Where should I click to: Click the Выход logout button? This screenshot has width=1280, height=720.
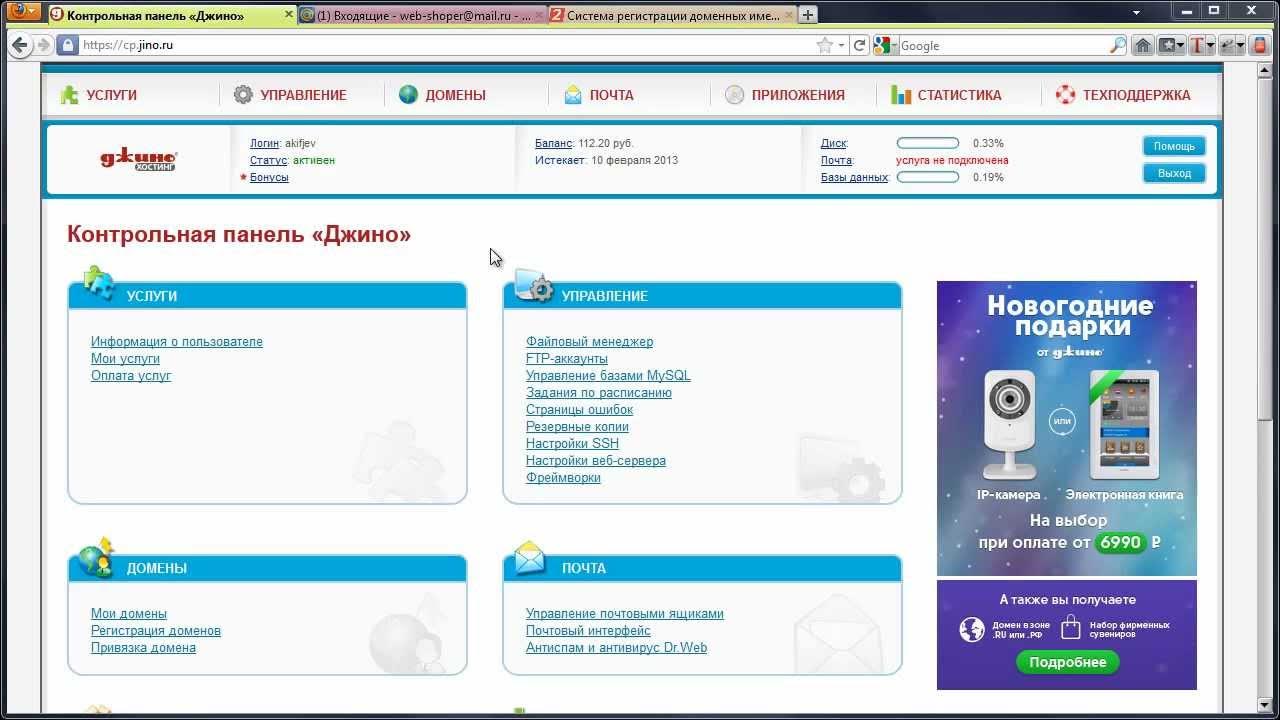[x=1174, y=173]
